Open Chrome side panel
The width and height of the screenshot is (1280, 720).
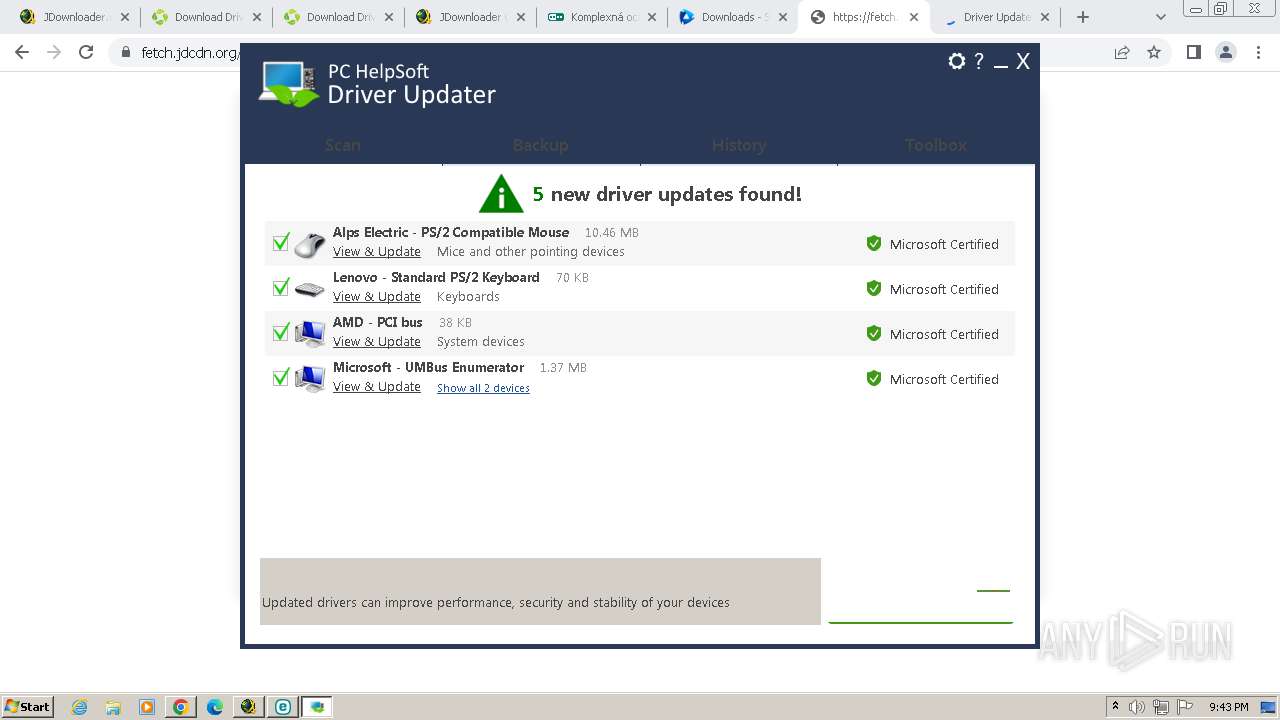pos(1193,52)
